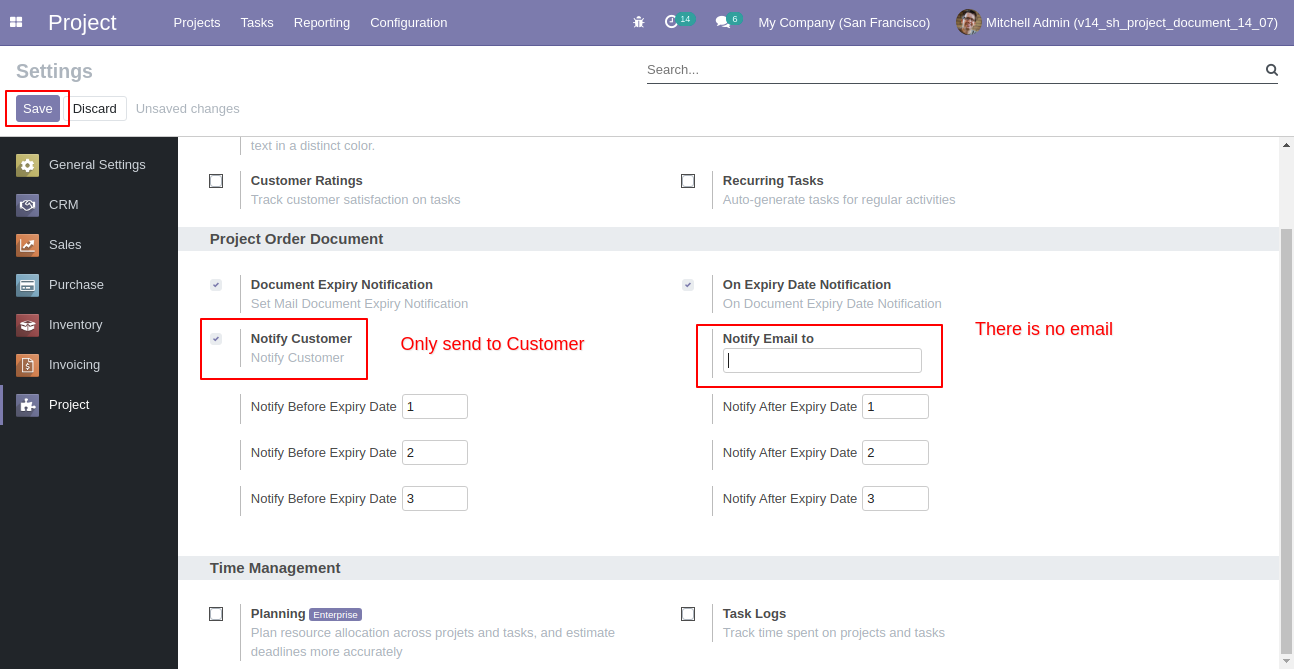Viewport: 1294px width, 669px height.
Task: Click the scrollbar up arrow
Action: pos(1286,145)
